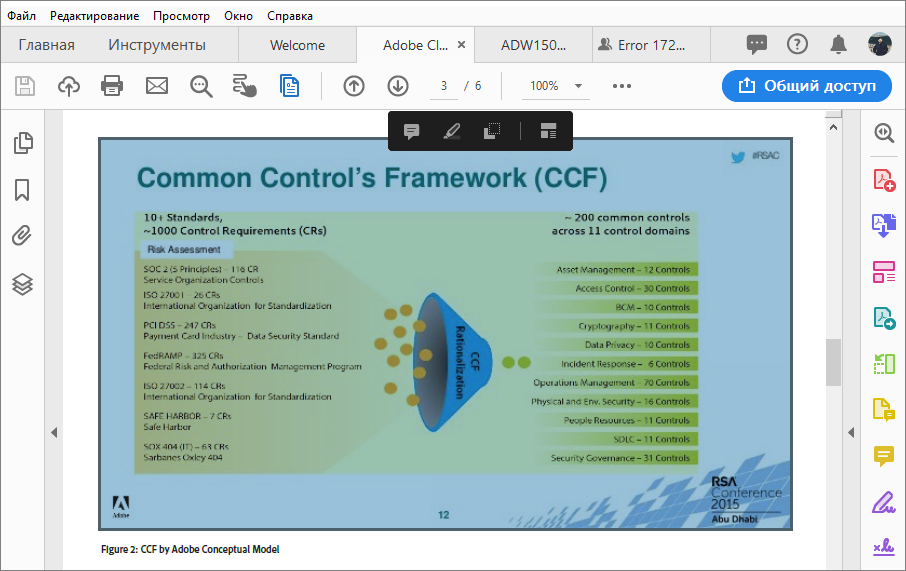Open the Help question mark menu
The width and height of the screenshot is (906, 571).
(797, 44)
